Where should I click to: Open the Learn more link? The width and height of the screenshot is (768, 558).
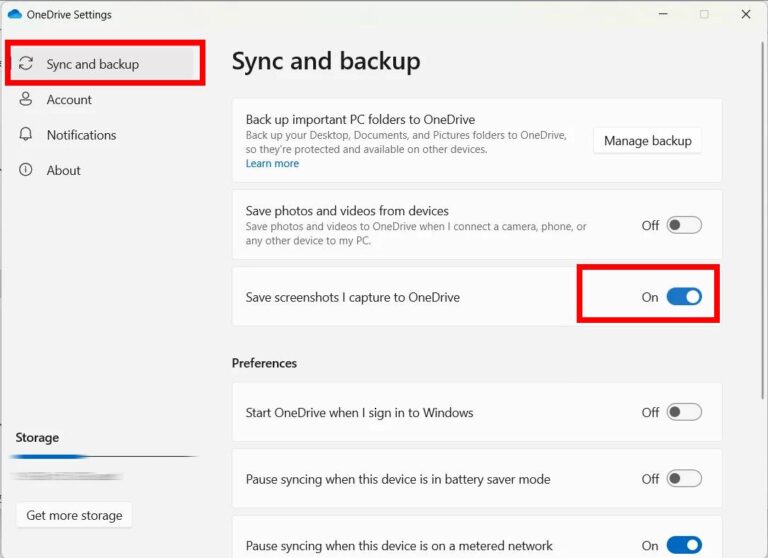coord(272,163)
